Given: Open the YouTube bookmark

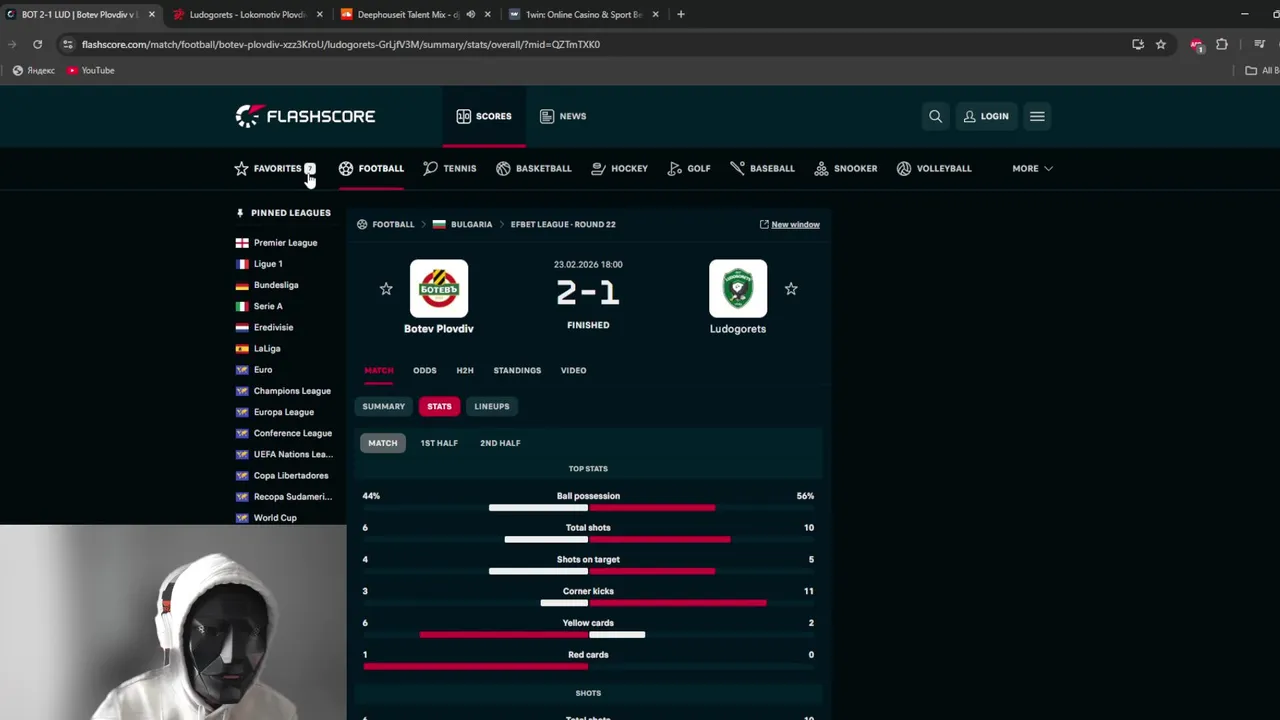Looking at the screenshot, I should [x=91, y=70].
